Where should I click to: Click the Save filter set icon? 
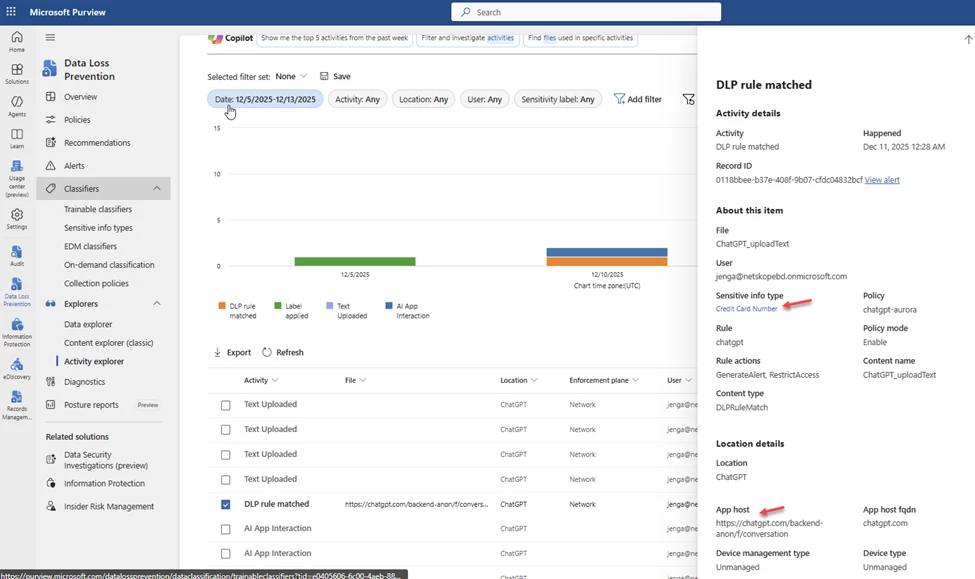[324, 76]
